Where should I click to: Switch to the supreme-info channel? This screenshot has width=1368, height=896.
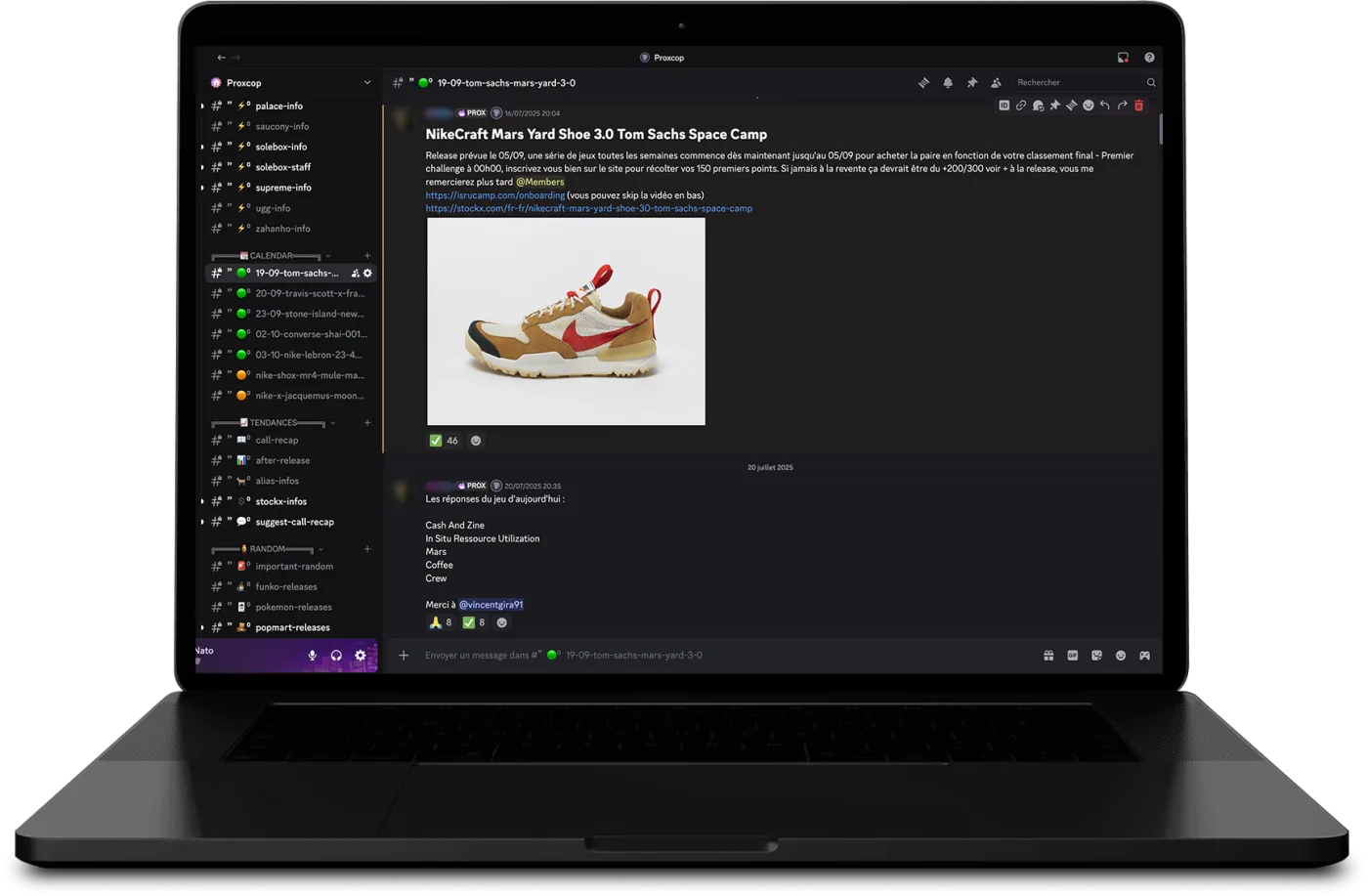tap(291, 188)
